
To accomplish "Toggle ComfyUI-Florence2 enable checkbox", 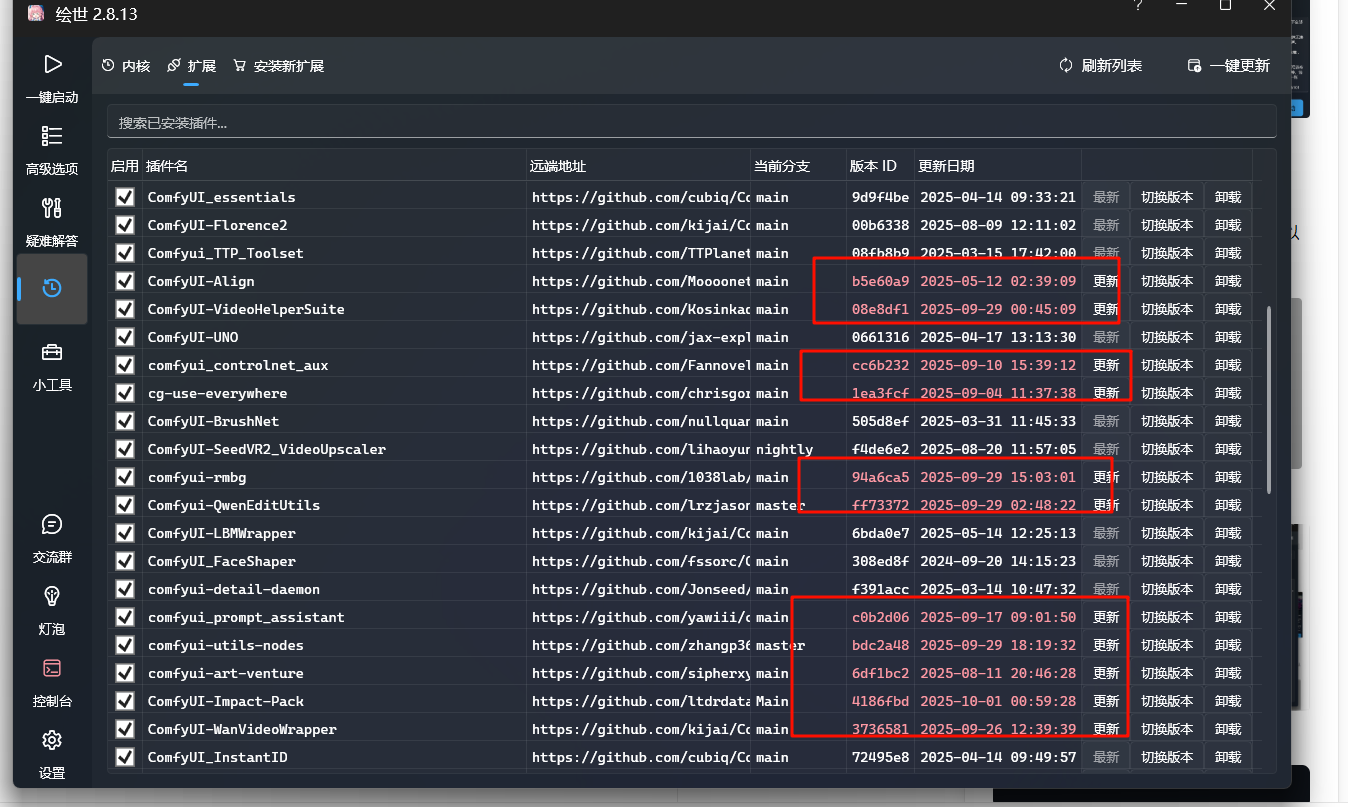I will pos(125,225).
